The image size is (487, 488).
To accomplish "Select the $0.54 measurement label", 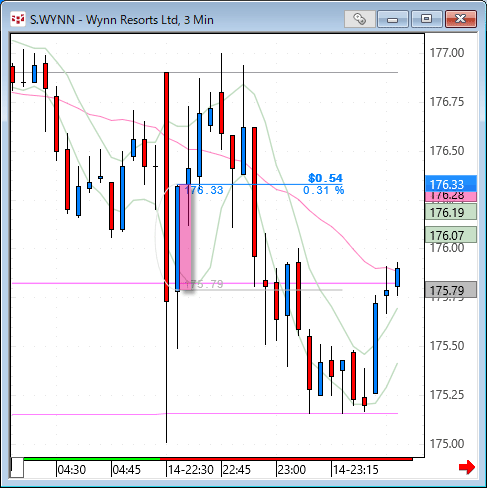I will [325, 178].
